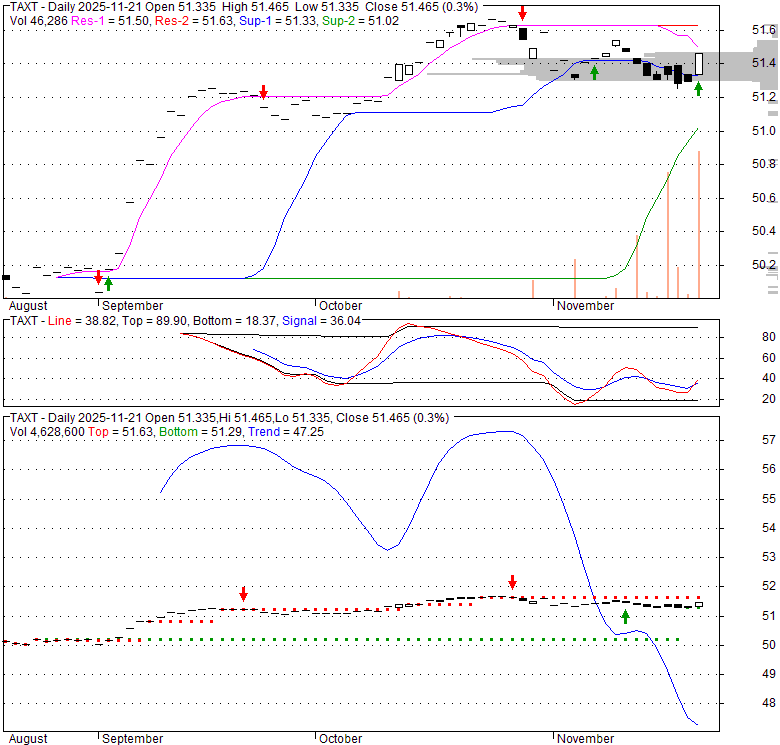Click October label on top chart axis
Screen dimensions: 780x745
point(339,306)
